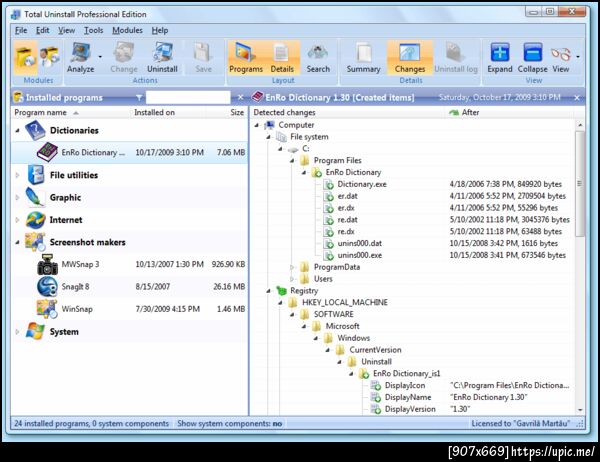Viewport: 600px width, 462px height.
Task: Switch to Changes details view
Action: [x=410, y=57]
